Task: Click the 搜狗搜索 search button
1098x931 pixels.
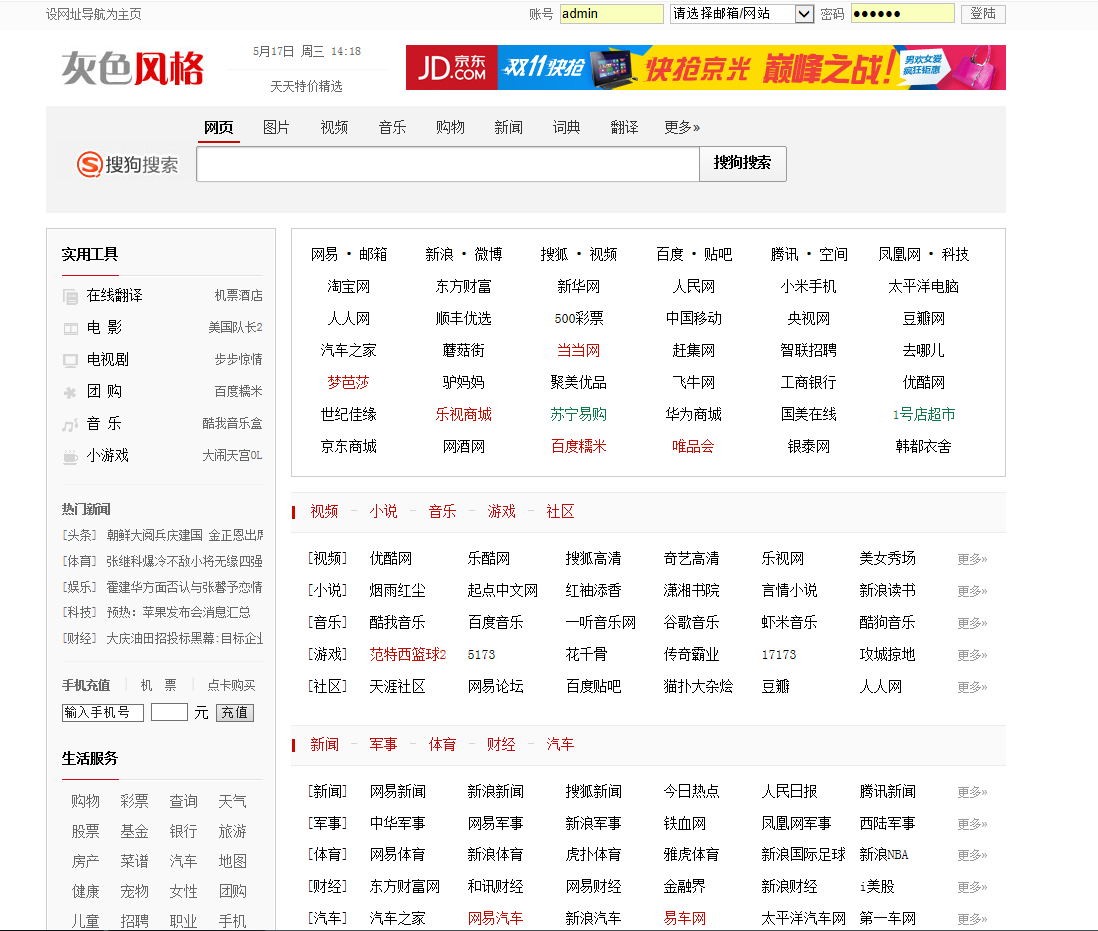Action: tap(742, 163)
